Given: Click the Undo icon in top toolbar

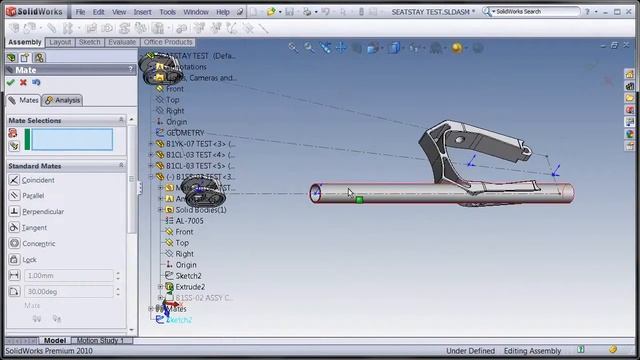Looking at the screenshot, I should (x=325, y=12).
